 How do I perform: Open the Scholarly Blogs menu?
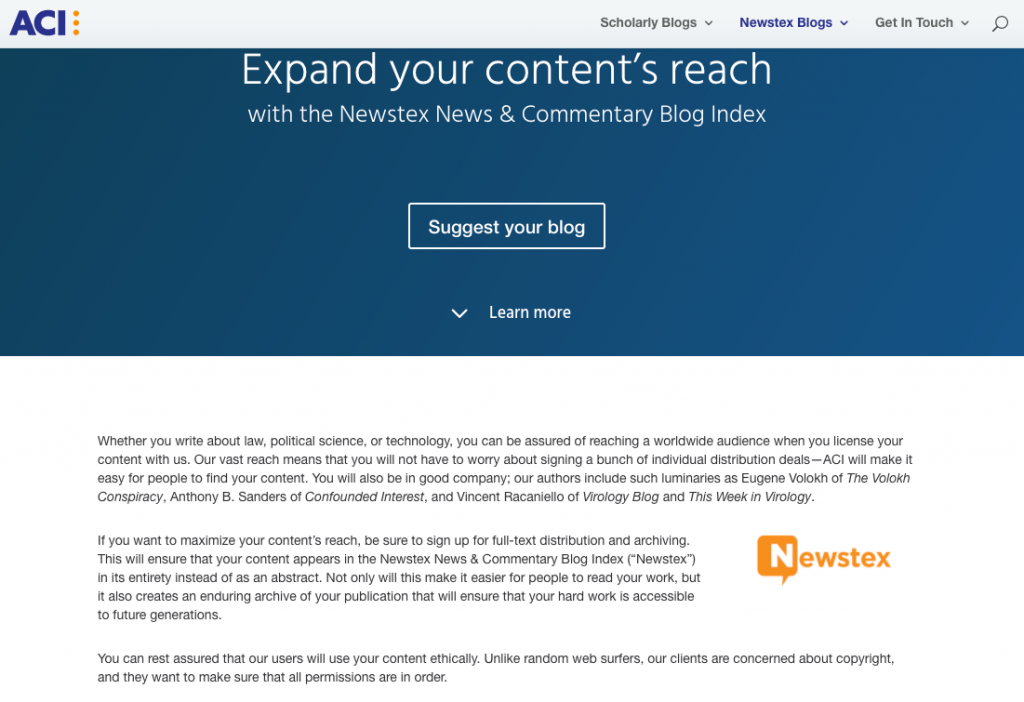coord(656,23)
